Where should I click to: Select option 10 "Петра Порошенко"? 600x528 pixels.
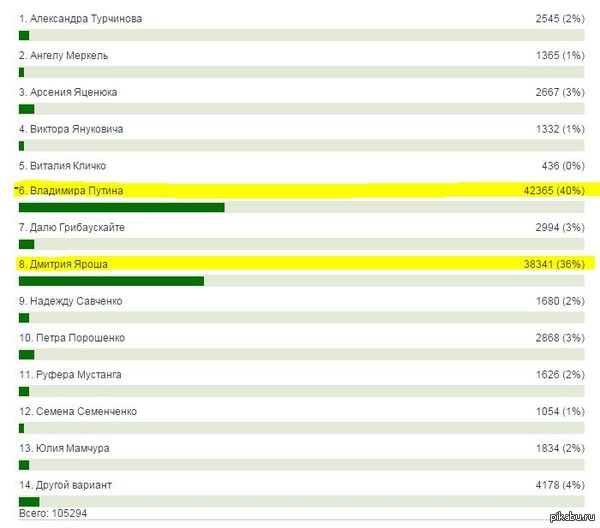coord(71,338)
